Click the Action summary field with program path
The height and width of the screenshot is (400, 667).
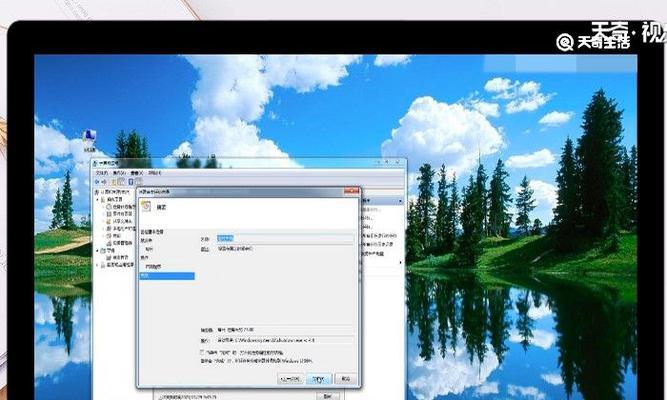(285, 340)
